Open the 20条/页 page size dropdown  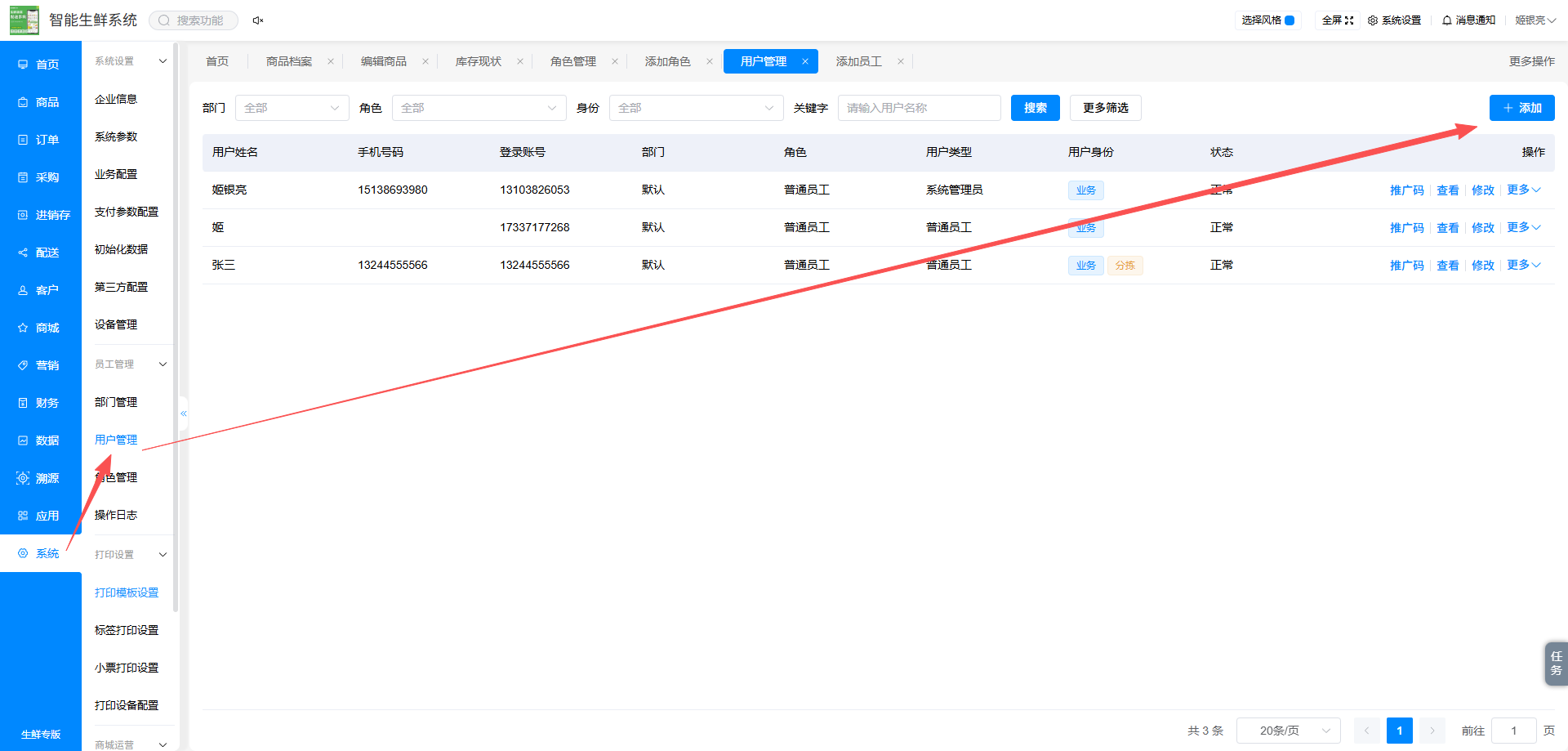[x=1289, y=731]
